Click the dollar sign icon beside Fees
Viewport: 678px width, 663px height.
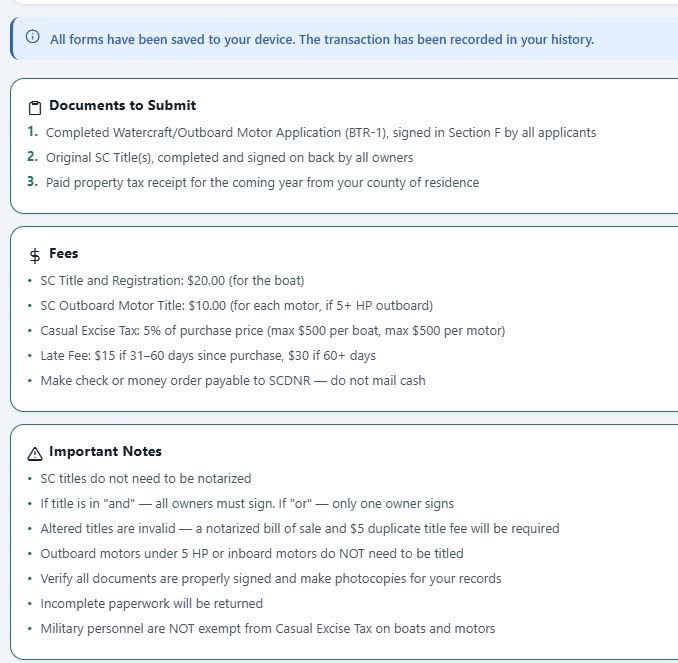click(x=35, y=255)
